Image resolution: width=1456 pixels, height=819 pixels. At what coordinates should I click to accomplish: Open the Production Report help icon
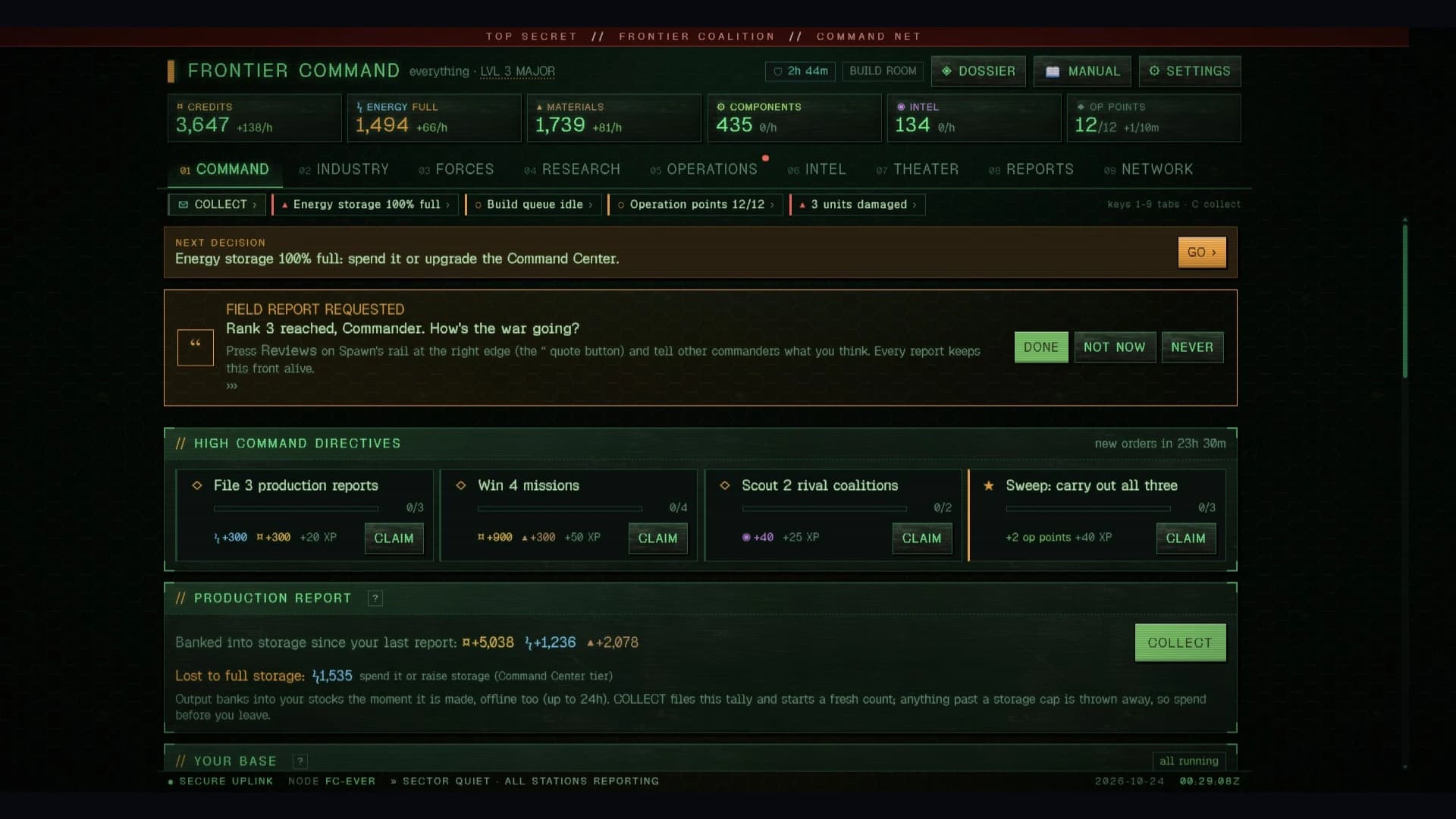(375, 598)
